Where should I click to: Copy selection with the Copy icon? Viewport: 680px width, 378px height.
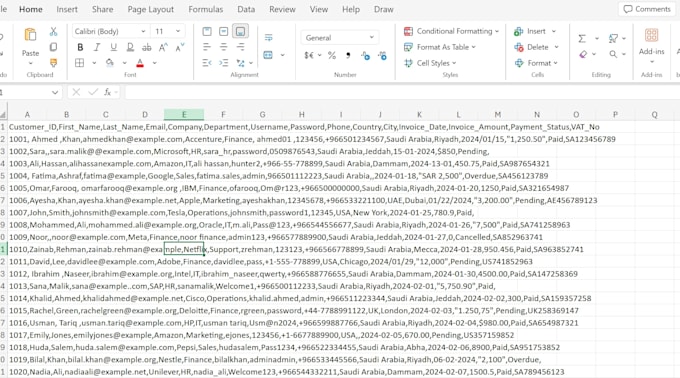tap(53, 47)
